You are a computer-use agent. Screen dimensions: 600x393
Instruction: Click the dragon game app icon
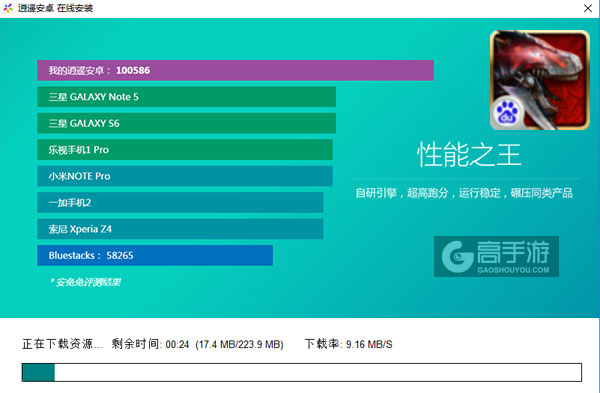tap(540, 80)
